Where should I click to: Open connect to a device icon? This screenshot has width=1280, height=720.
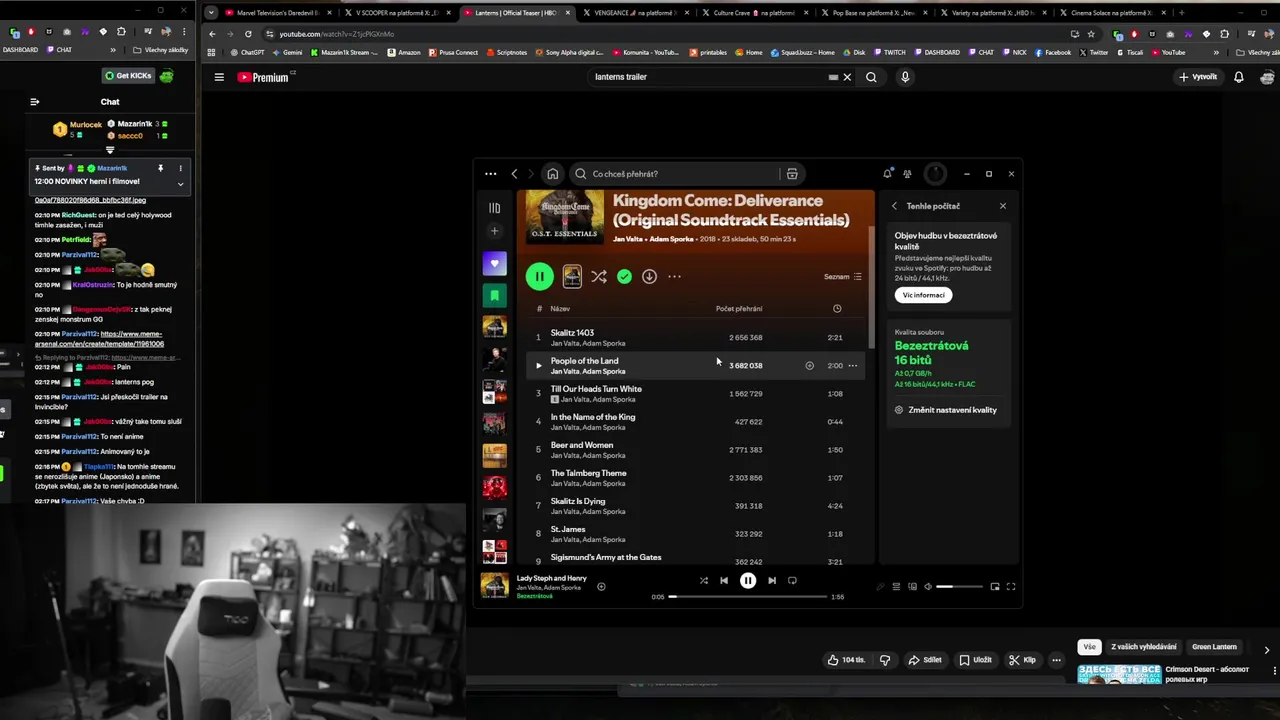[x=912, y=587]
